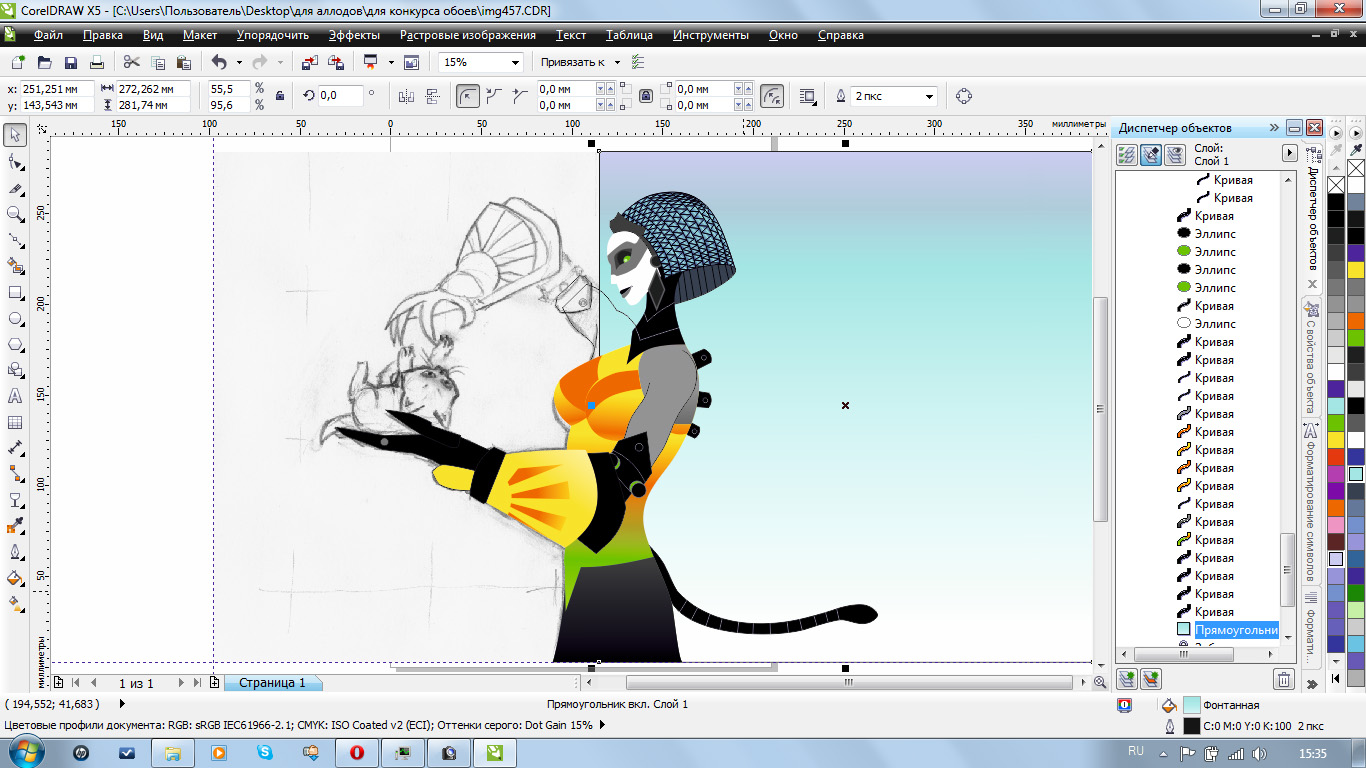The width and height of the screenshot is (1366, 768).
Task: Open the Упорядочить menu
Action: click(273, 35)
